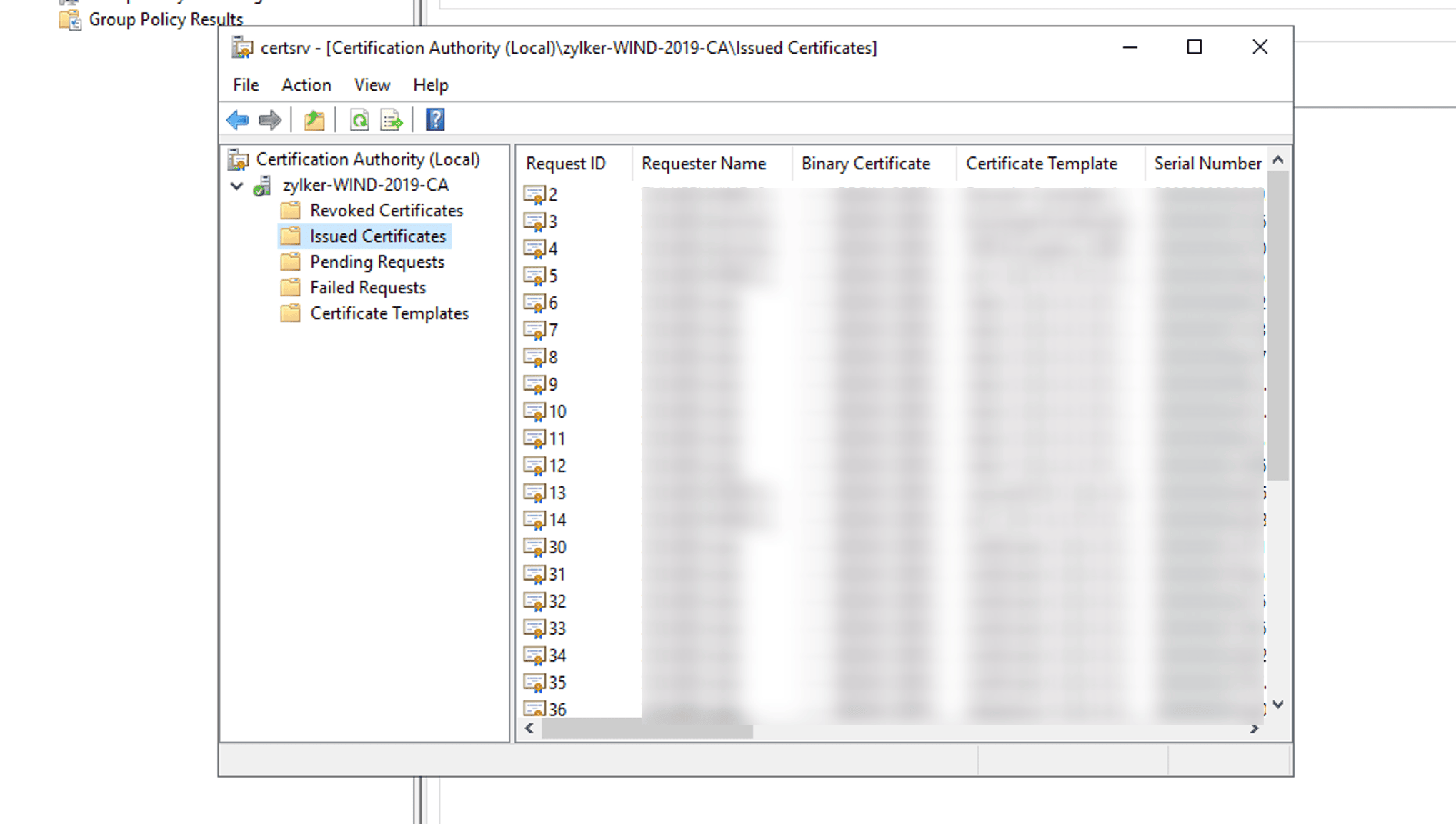Open the View menu
The height and width of the screenshot is (824, 1456).
[x=372, y=85]
